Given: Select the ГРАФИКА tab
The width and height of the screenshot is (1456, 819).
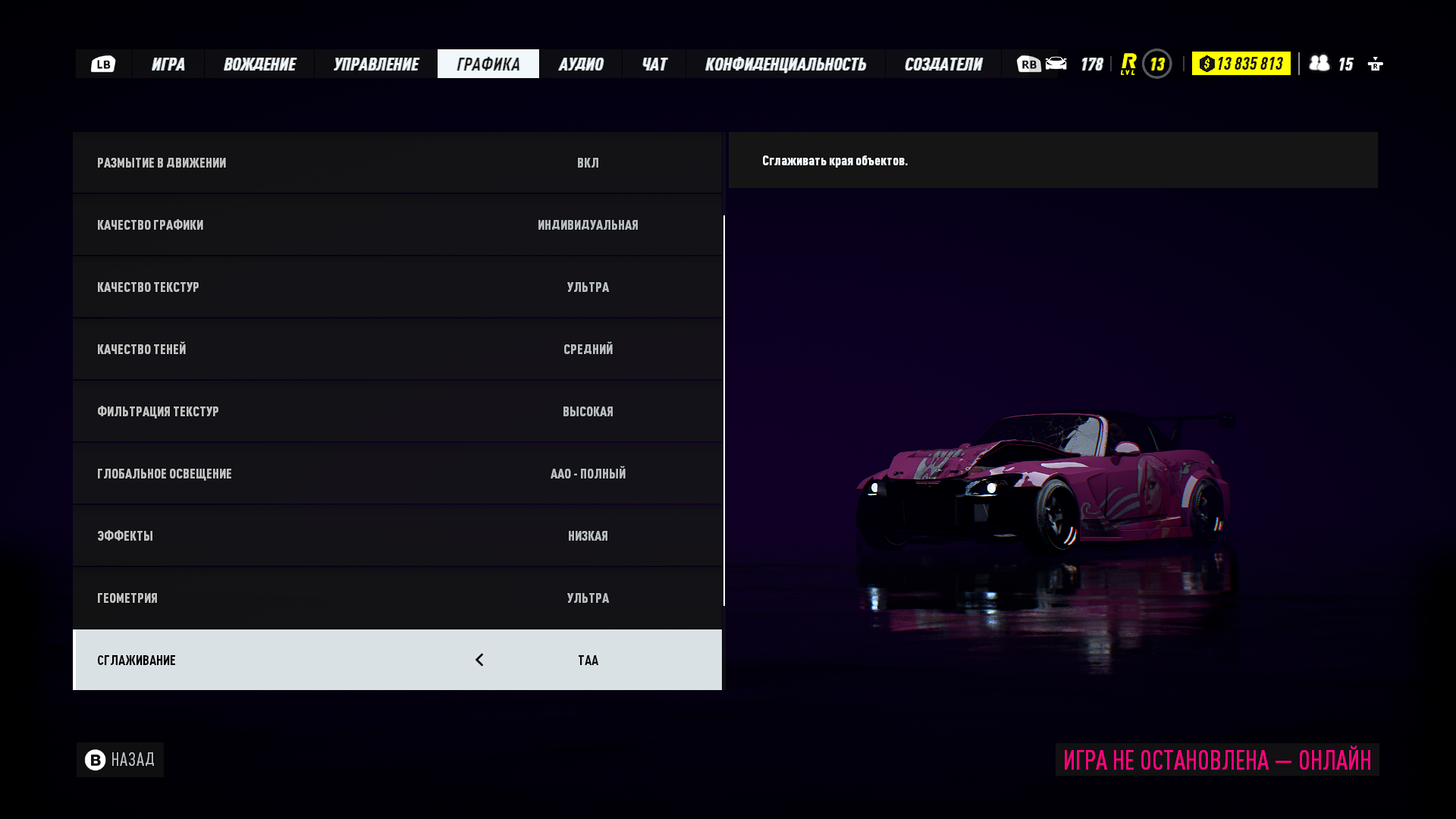Looking at the screenshot, I should (x=488, y=64).
